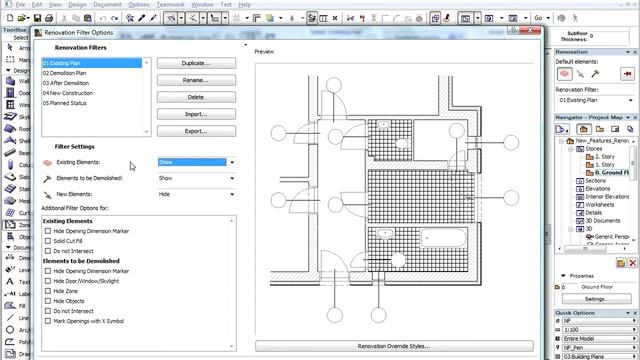
Task: Click the Print icon in toolbar
Action: coord(49,18)
